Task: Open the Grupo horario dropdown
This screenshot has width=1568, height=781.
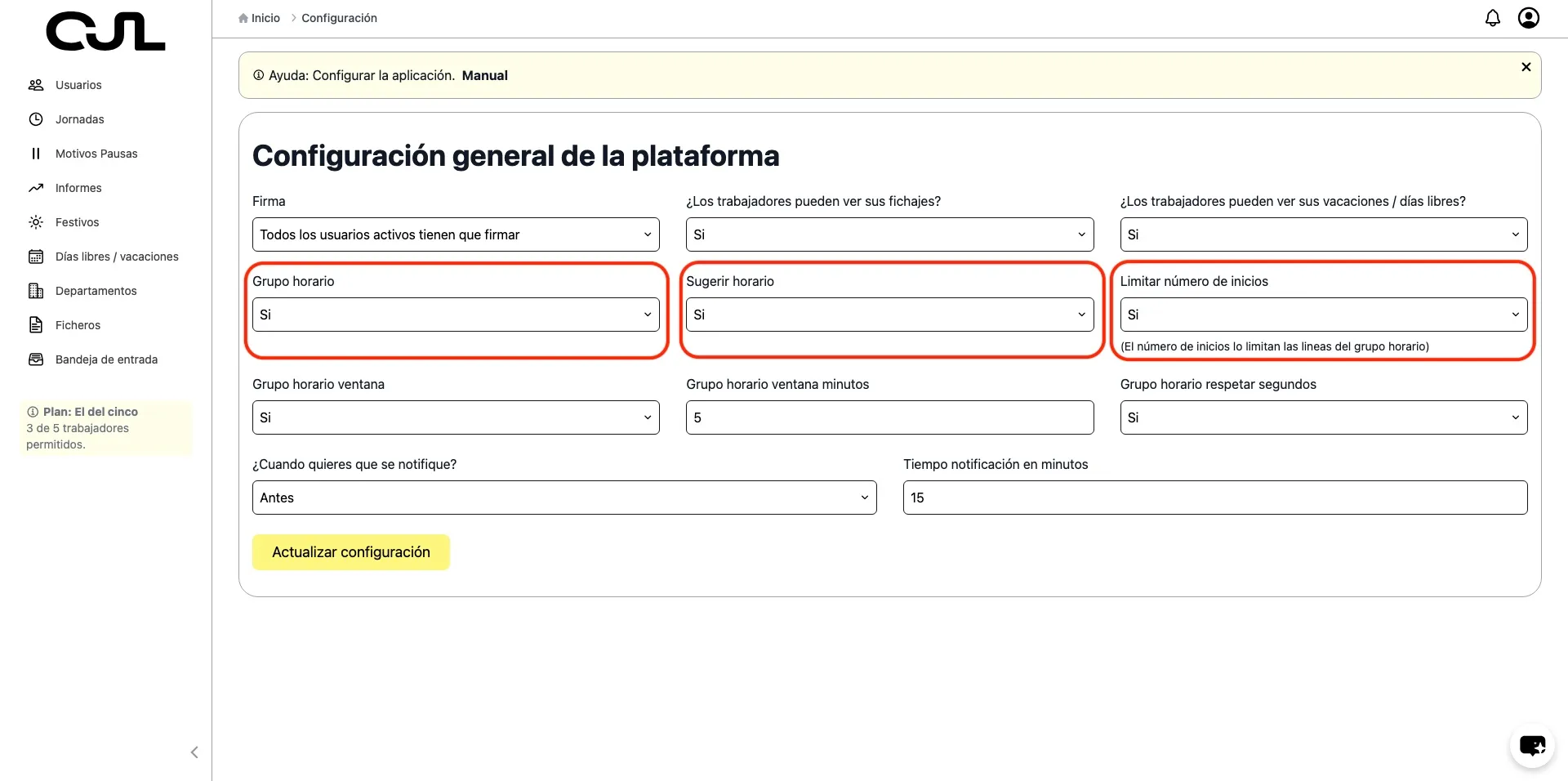Action: [x=456, y=315]
